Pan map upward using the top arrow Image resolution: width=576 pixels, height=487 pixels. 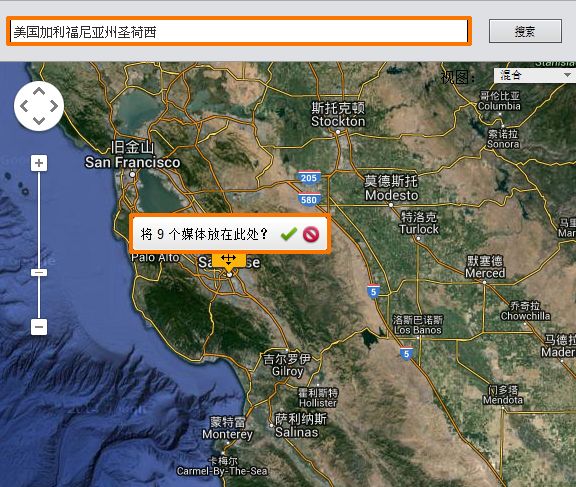[39, 91]
